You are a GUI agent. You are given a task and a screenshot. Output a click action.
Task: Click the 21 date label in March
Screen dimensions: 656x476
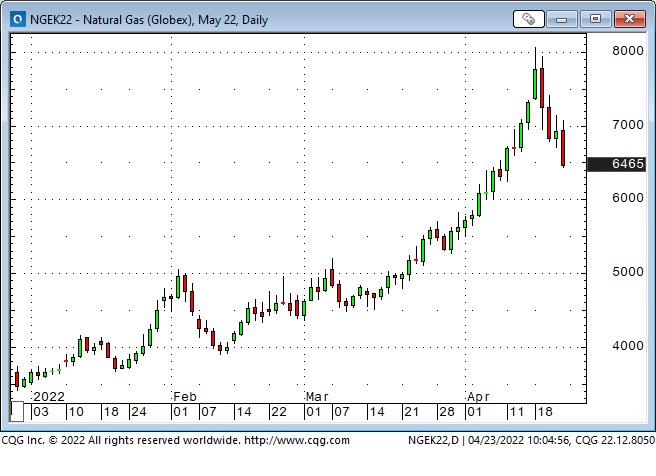click(x=411, y=412)
